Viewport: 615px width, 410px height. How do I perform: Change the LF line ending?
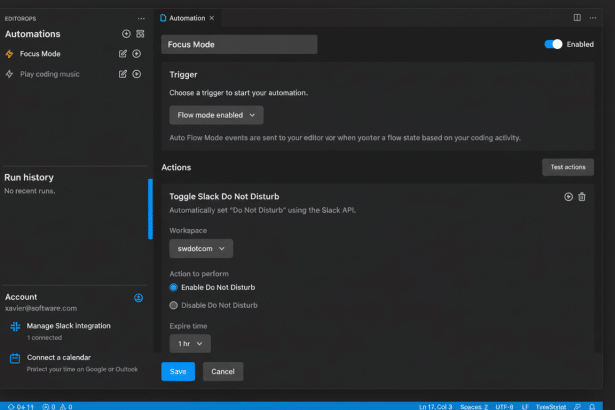(x=525, y=406)
